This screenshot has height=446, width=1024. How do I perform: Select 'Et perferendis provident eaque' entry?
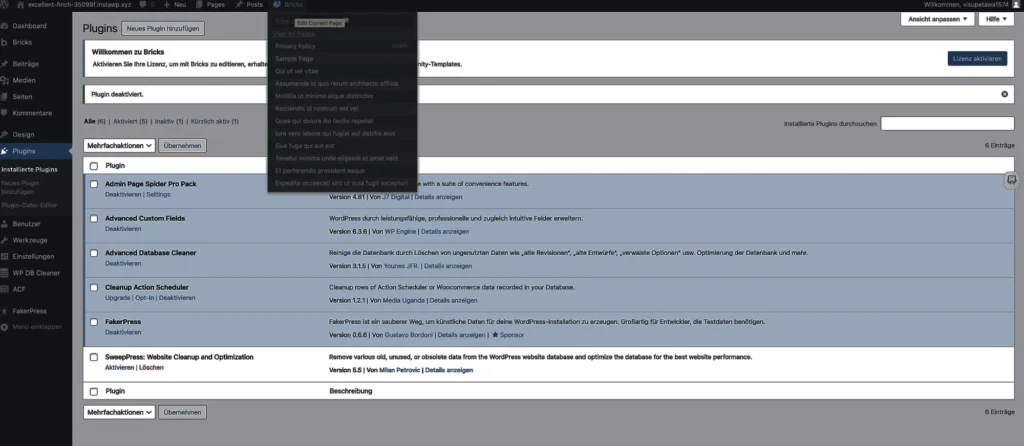(320, 170)
